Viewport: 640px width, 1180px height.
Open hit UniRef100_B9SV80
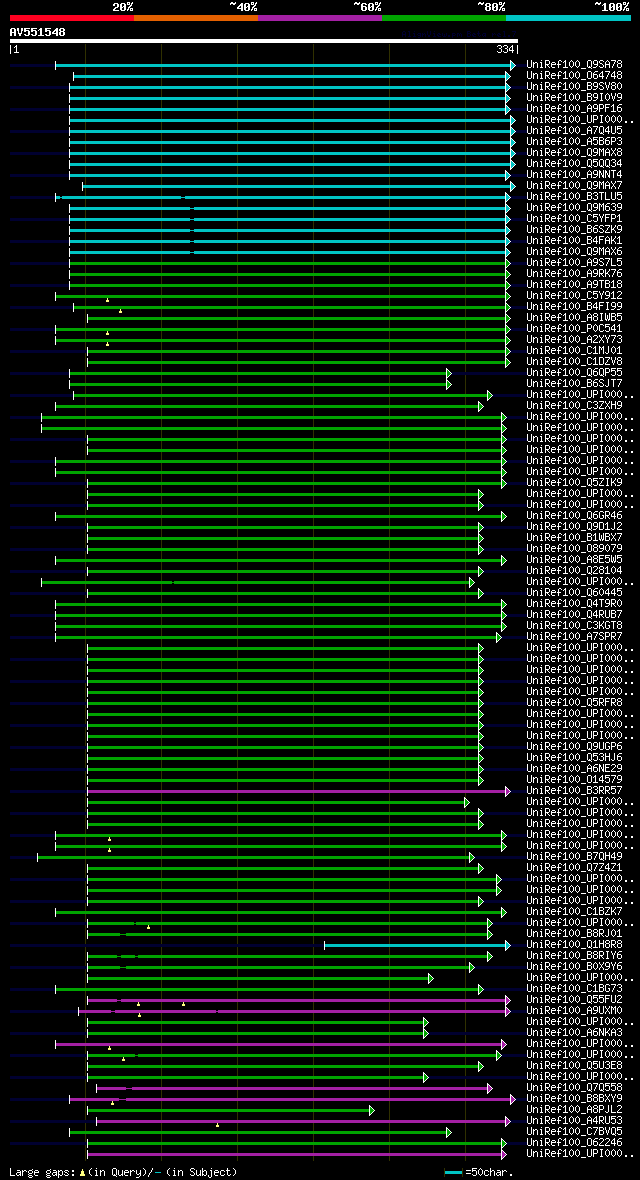574,87
